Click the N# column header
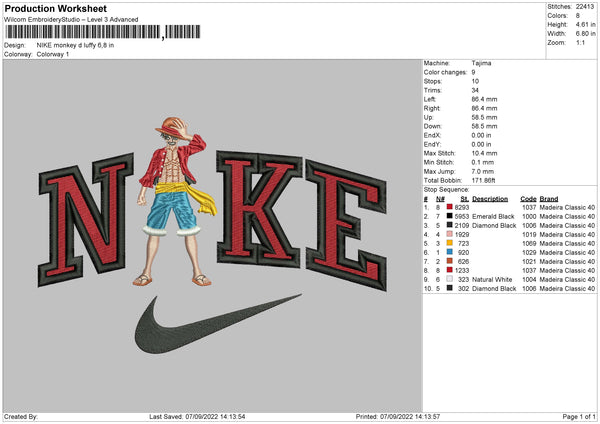The width and height of the screenshot is (600, 424). (x=440, y=199)
